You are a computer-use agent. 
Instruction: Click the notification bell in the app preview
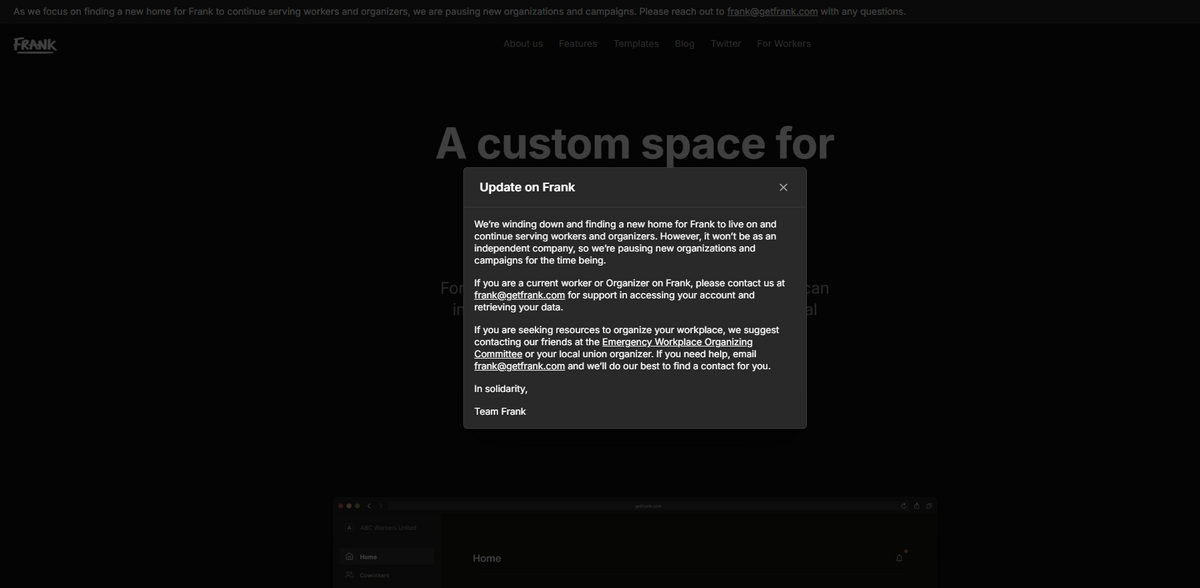(900, 557)
